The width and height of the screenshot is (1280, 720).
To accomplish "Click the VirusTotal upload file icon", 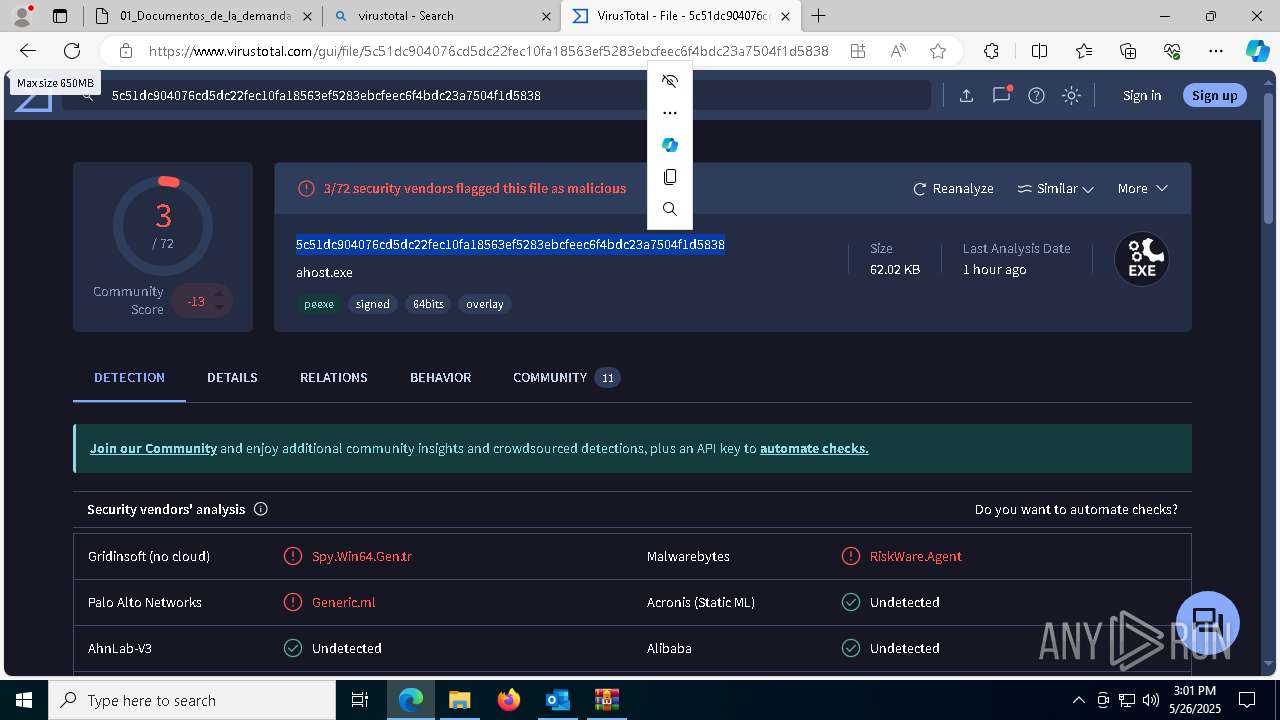I will coord(966,95).
